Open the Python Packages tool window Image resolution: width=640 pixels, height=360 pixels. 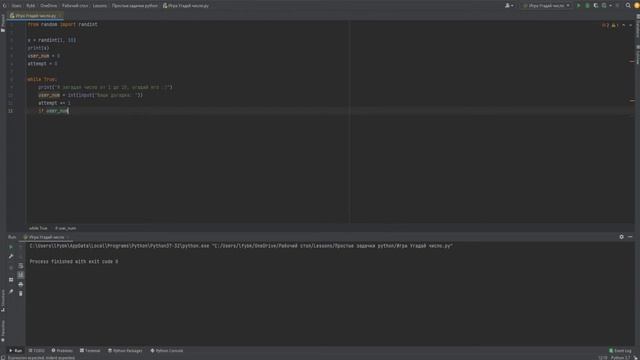(x=125, y=351)
